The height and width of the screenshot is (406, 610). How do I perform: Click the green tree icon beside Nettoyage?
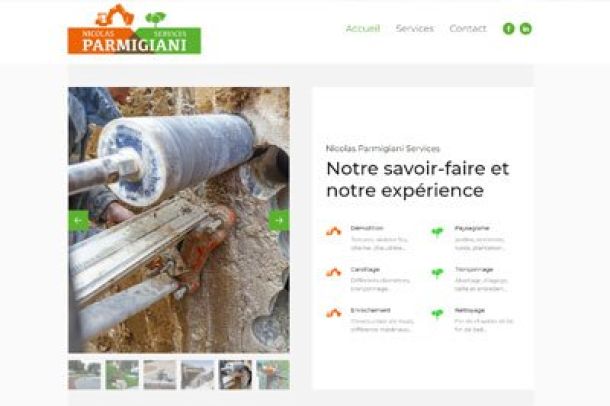point(438,314)
